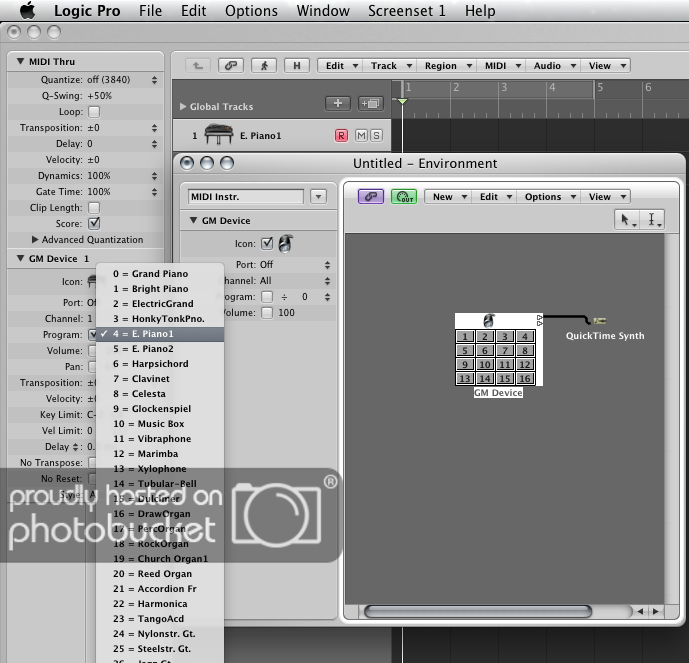The image size is (689, 663).
Task: Click the green MIDI Out icon
Action: [404, 197]
